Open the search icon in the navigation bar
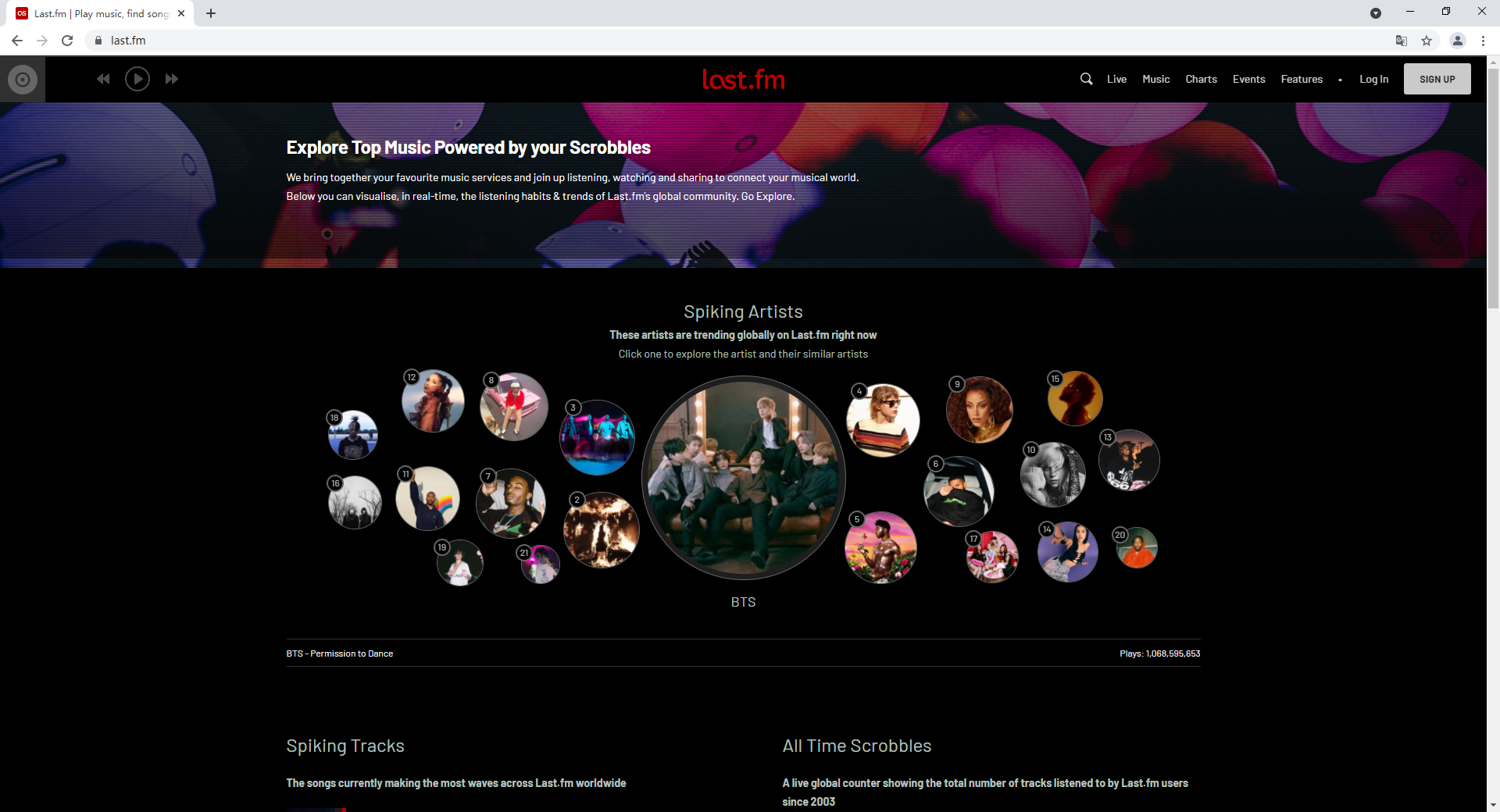 [1086, 79]
